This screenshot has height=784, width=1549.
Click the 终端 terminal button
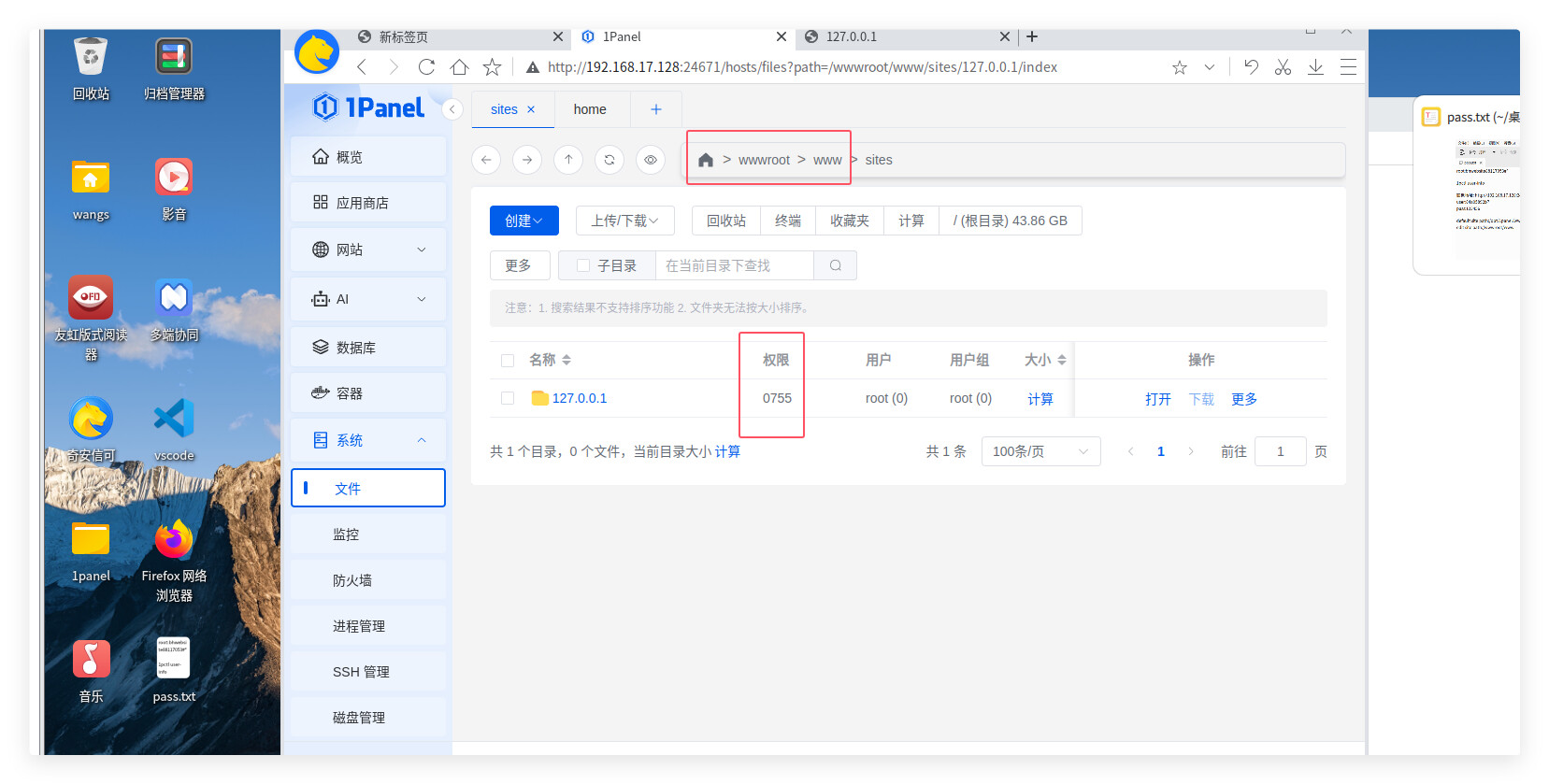788,221
